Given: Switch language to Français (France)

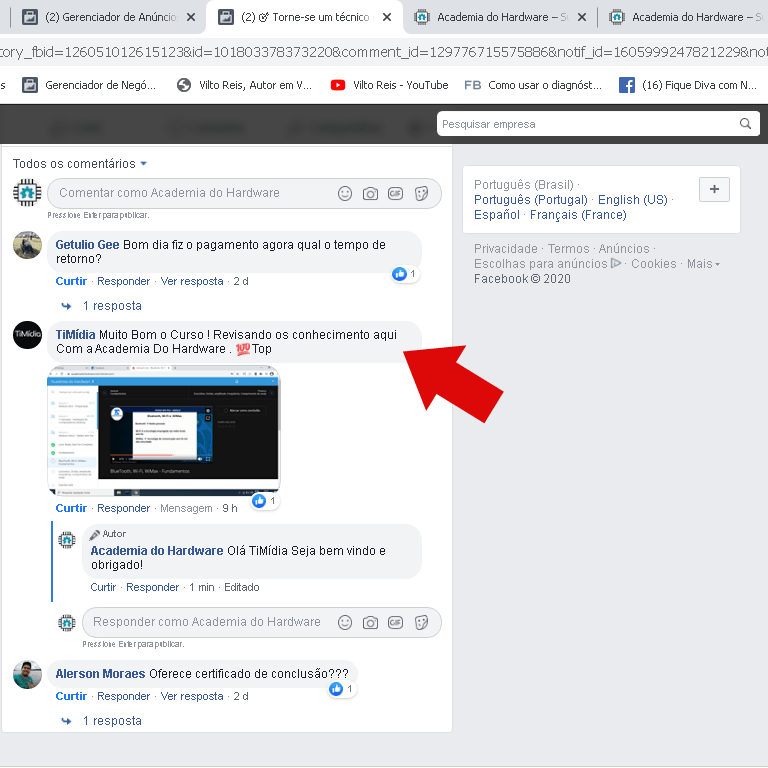Looking at the screenshot, I should [x=578, y=215].
